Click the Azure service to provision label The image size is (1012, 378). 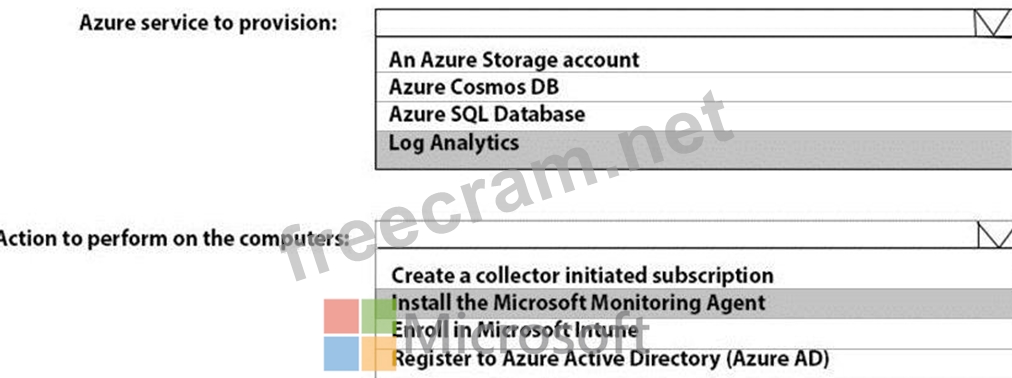pos(208,24)
